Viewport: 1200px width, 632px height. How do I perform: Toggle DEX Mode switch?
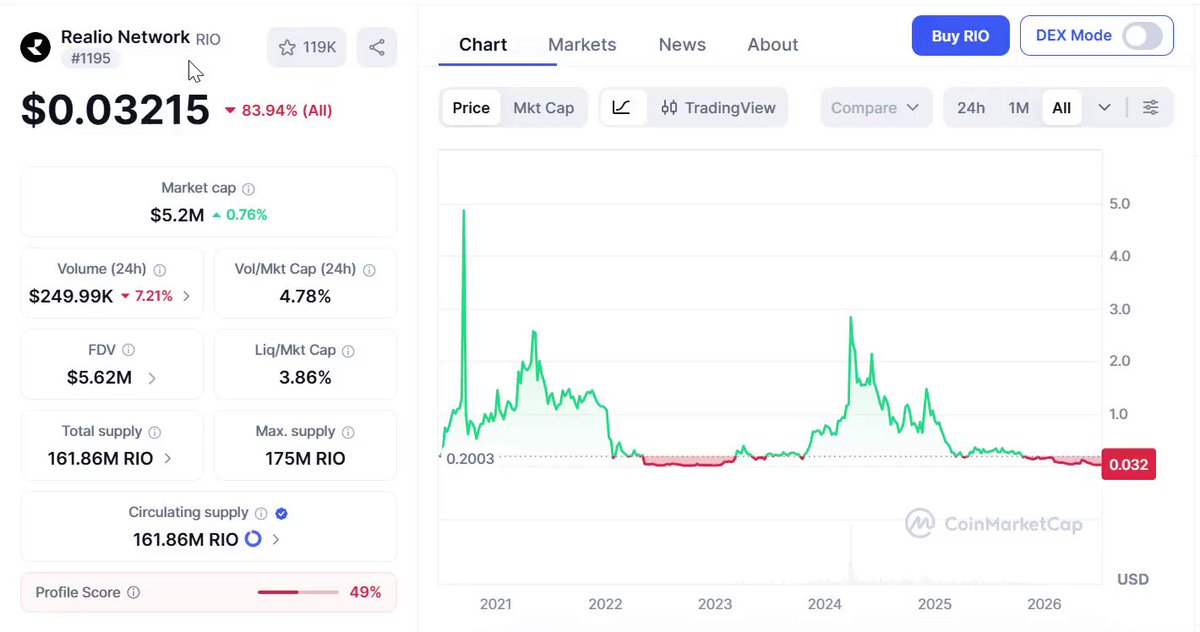coord(1142,36)
